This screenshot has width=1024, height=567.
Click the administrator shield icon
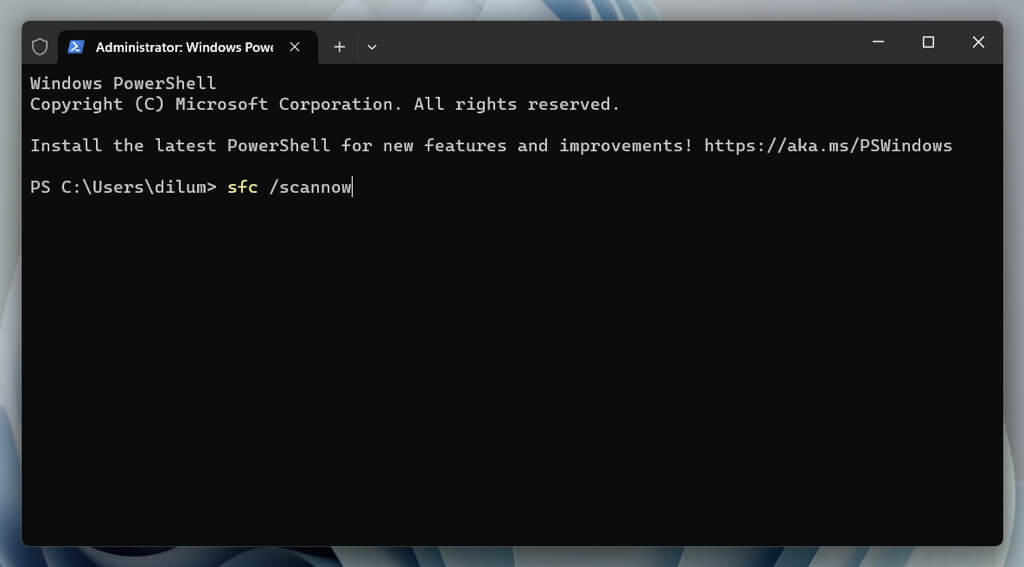pos(40,47)
